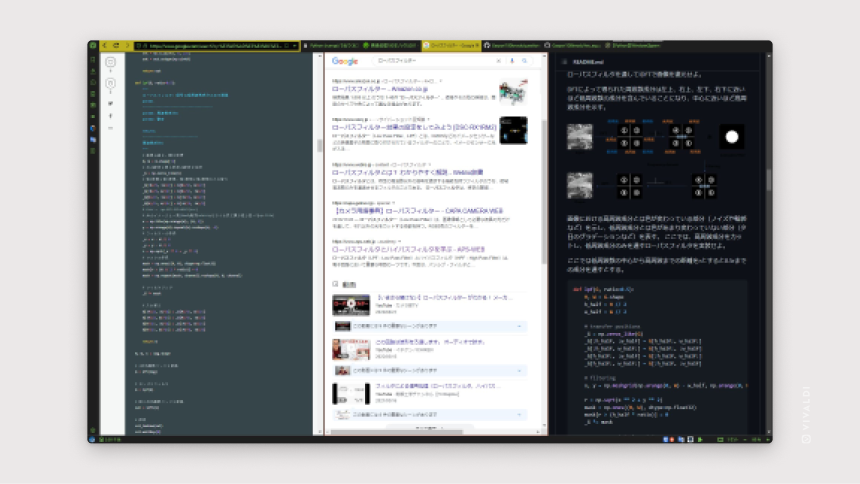The height and width of the screenshot is (484, 860).
Task: Play the first YouTube video result thumbnail
Action: pyautogui.click(x=351, y=305)
